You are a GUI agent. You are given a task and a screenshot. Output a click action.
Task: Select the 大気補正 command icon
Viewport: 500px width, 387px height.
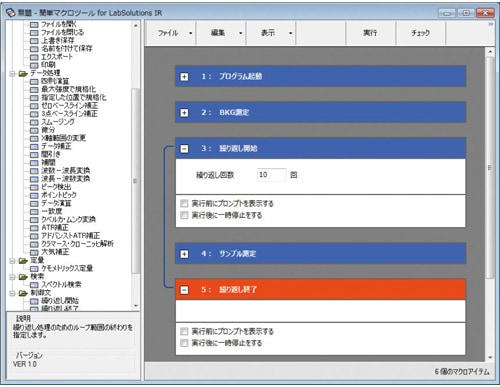(34, 252)
